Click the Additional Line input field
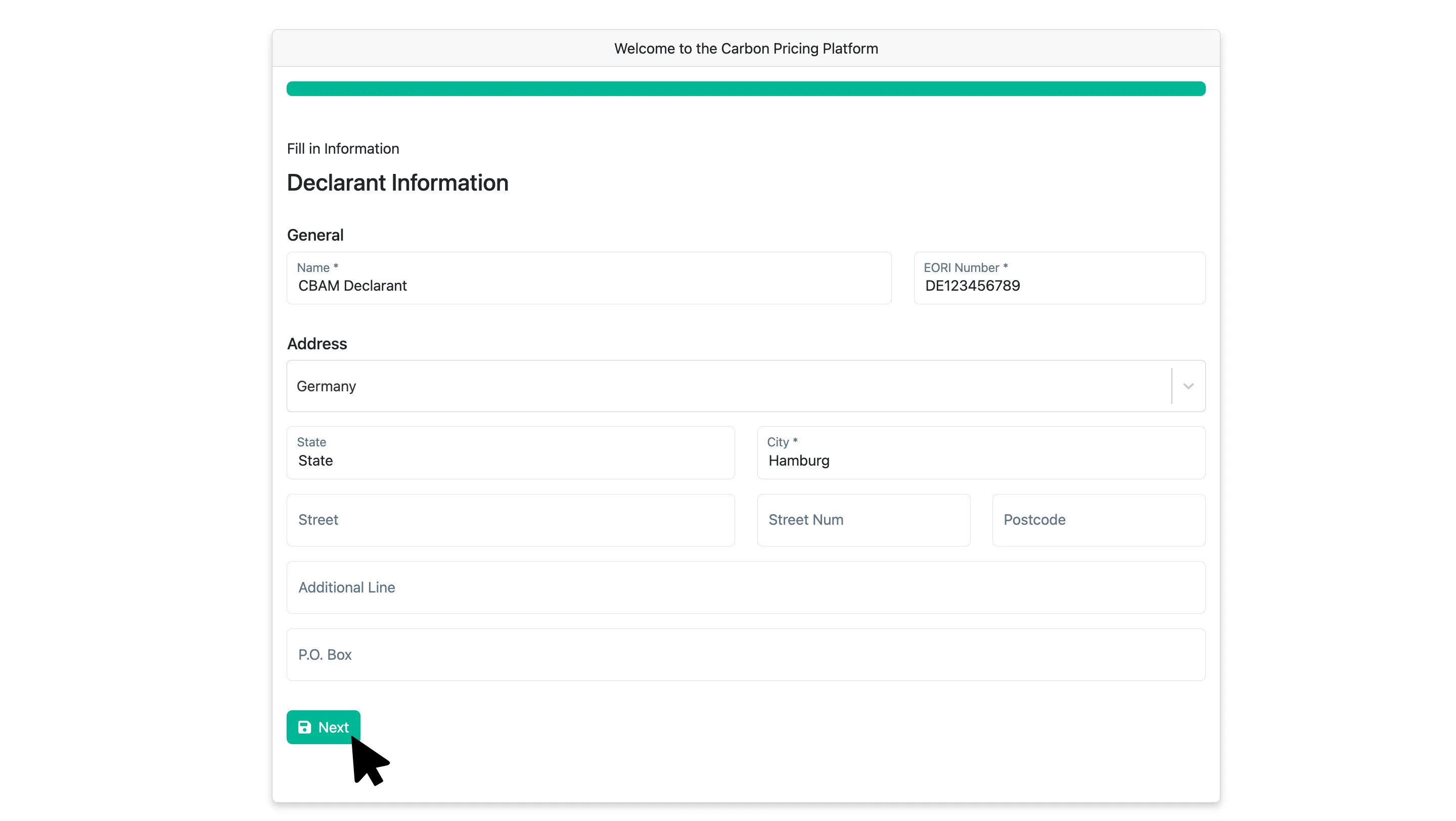 746,587
